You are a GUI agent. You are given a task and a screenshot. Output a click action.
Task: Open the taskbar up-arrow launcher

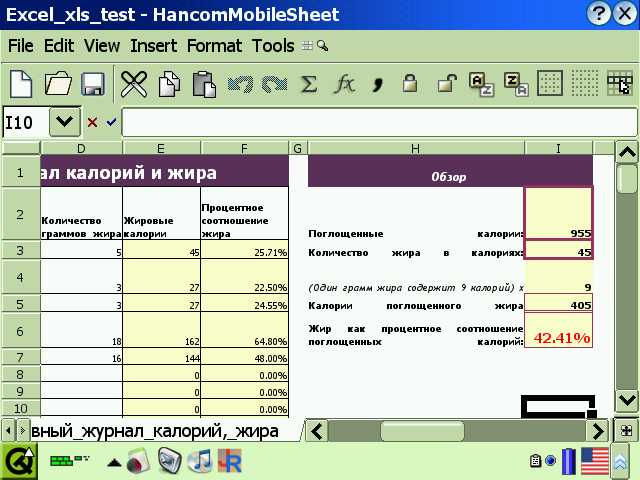point(114,462)
